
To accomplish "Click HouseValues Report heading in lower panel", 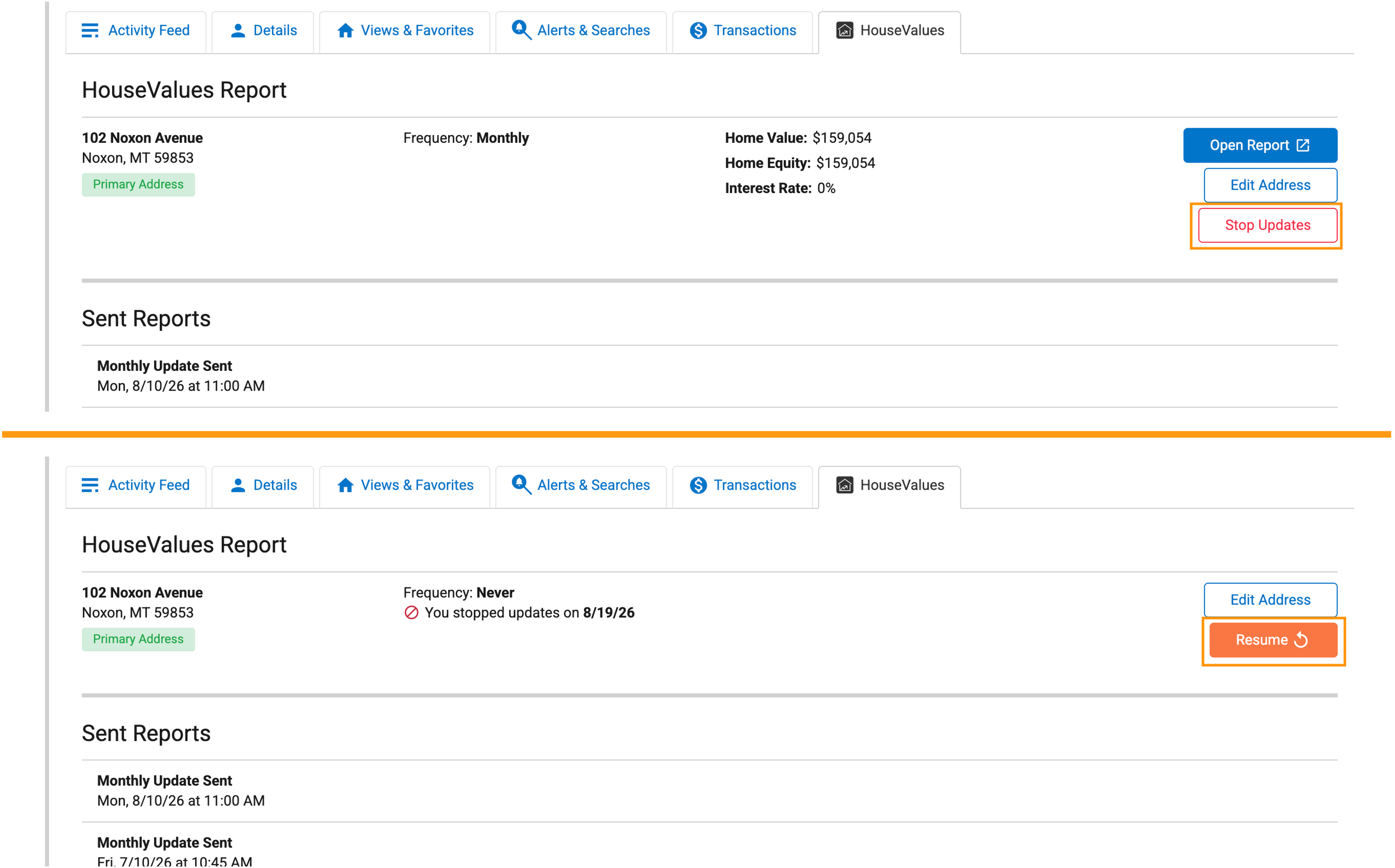I will click(184, 545).
